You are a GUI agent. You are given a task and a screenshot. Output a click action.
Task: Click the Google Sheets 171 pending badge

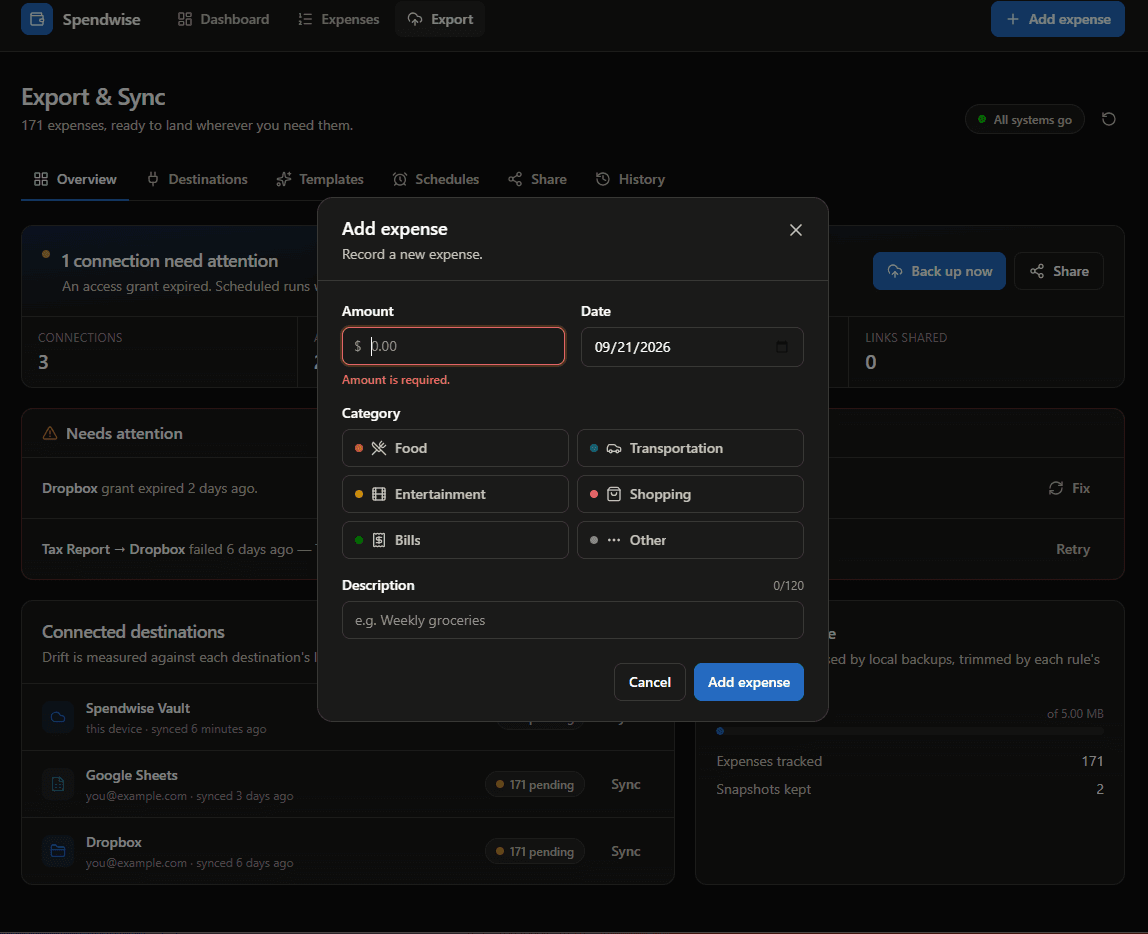click(534, 785)
